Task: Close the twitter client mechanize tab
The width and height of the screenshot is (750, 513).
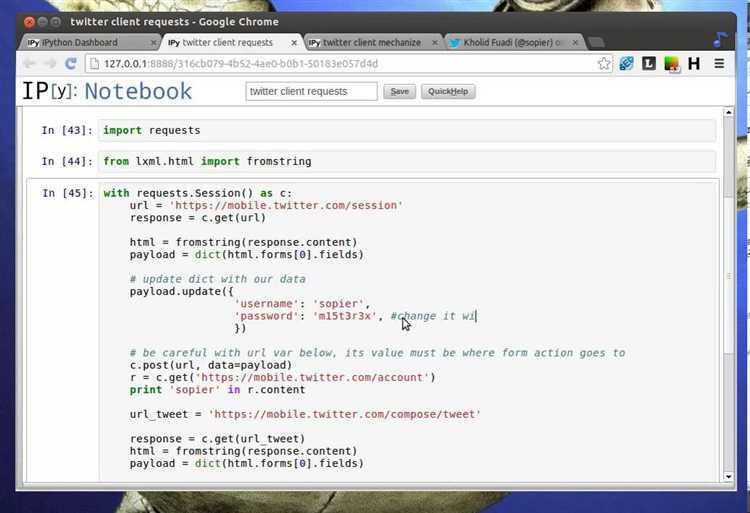Action: [x=434, y=43]
